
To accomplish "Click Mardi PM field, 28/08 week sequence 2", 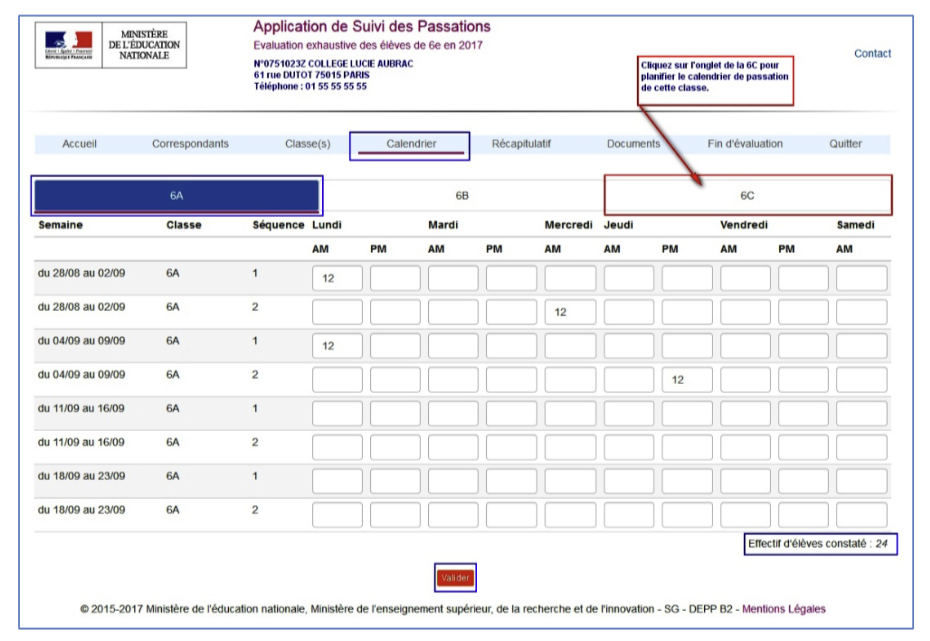I will (511, 312).
